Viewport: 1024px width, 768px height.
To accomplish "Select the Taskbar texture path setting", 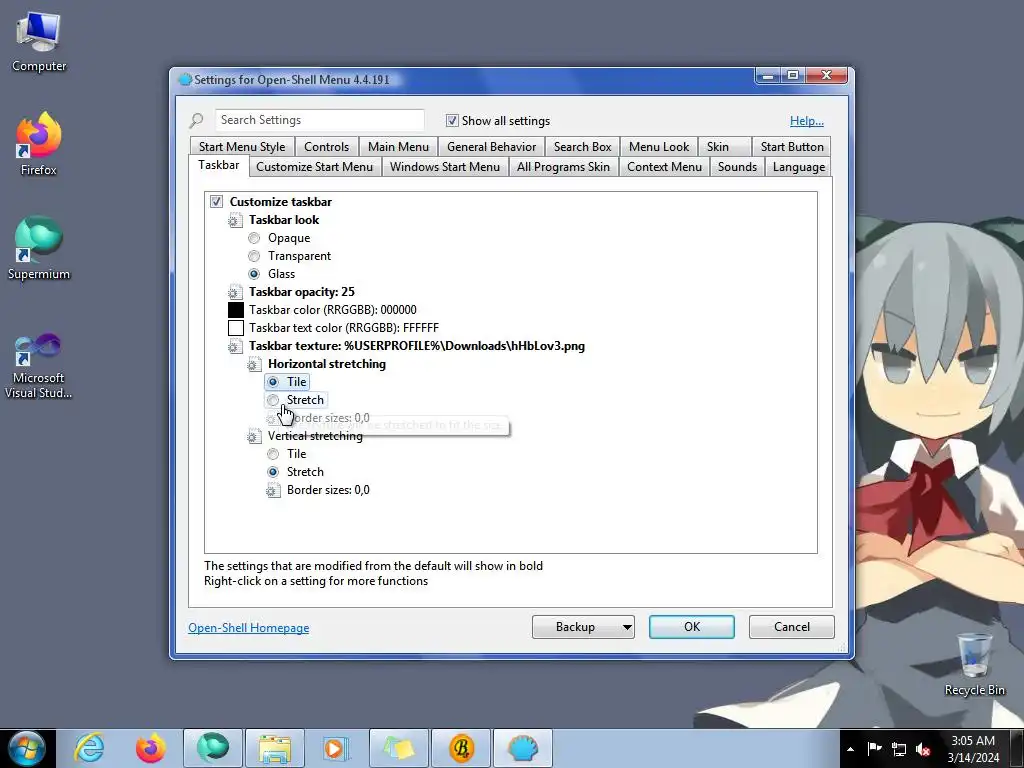I will click(x=417, y=346).
